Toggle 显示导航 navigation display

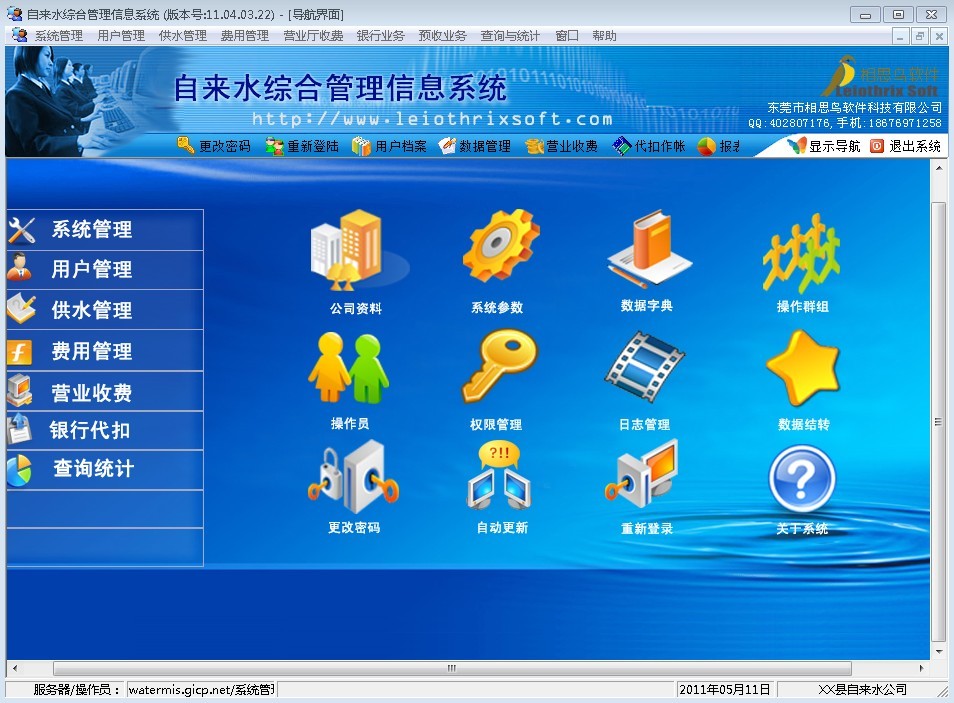click(x=824, y=146)
